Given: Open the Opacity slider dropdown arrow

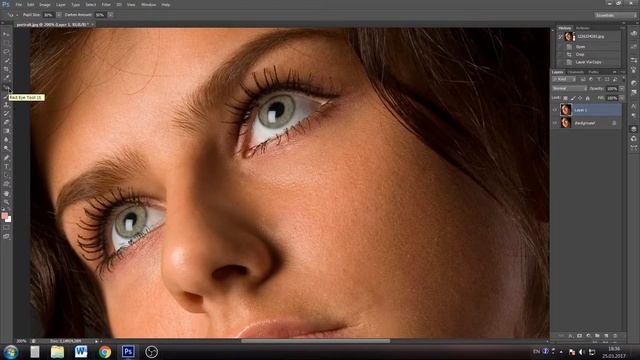Looking at the screenshot, I should pos(622,89).
